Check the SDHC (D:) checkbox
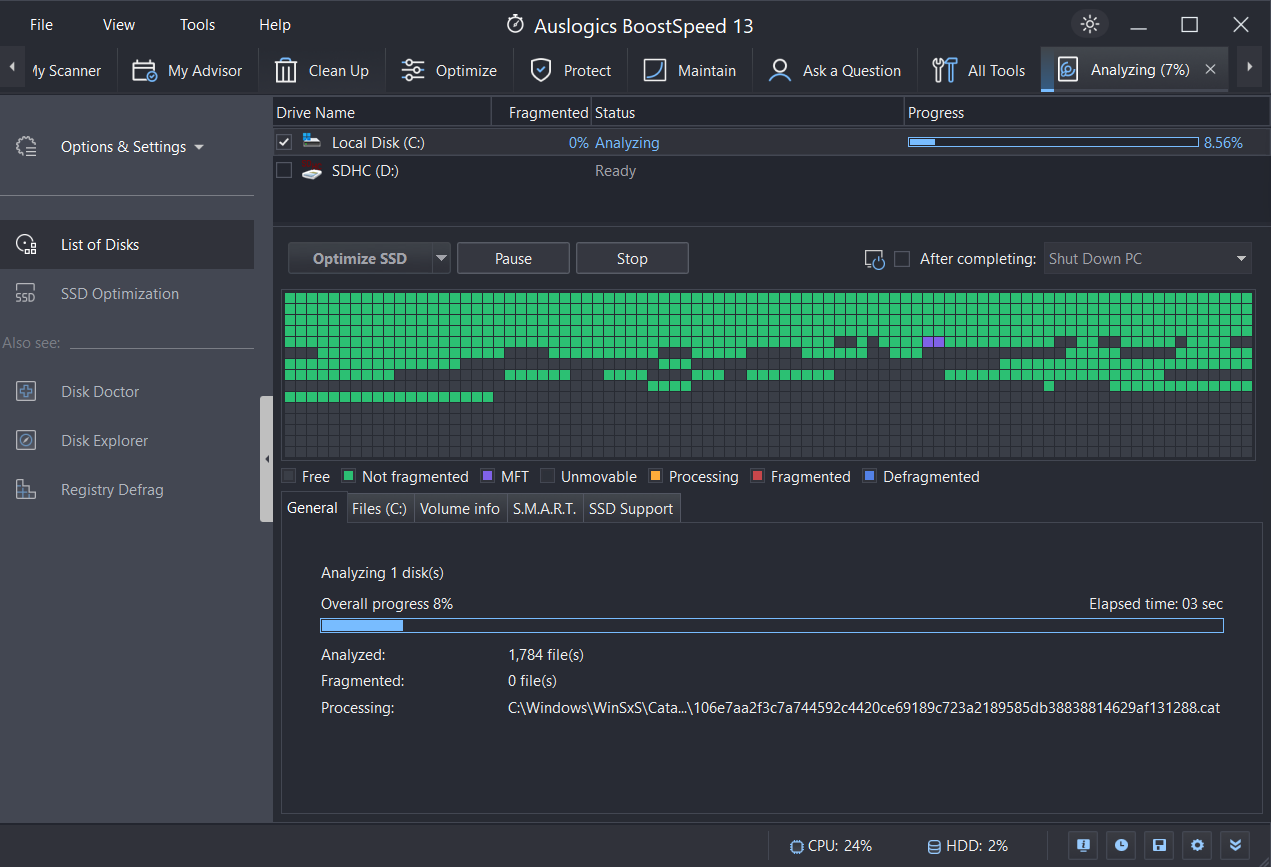The width and height of the screenshot is (1271, 867). pyautogui.click(x=284, y=170)
